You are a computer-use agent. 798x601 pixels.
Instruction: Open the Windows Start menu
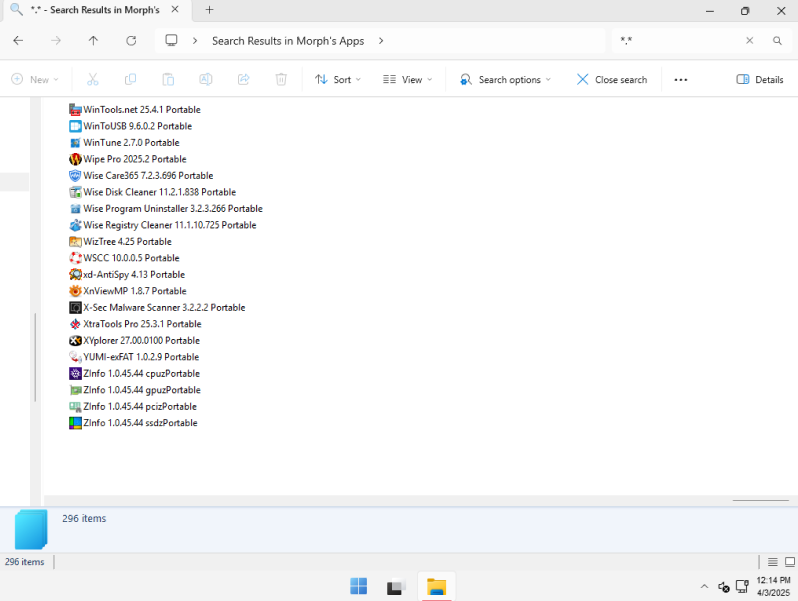coord(358,586)
